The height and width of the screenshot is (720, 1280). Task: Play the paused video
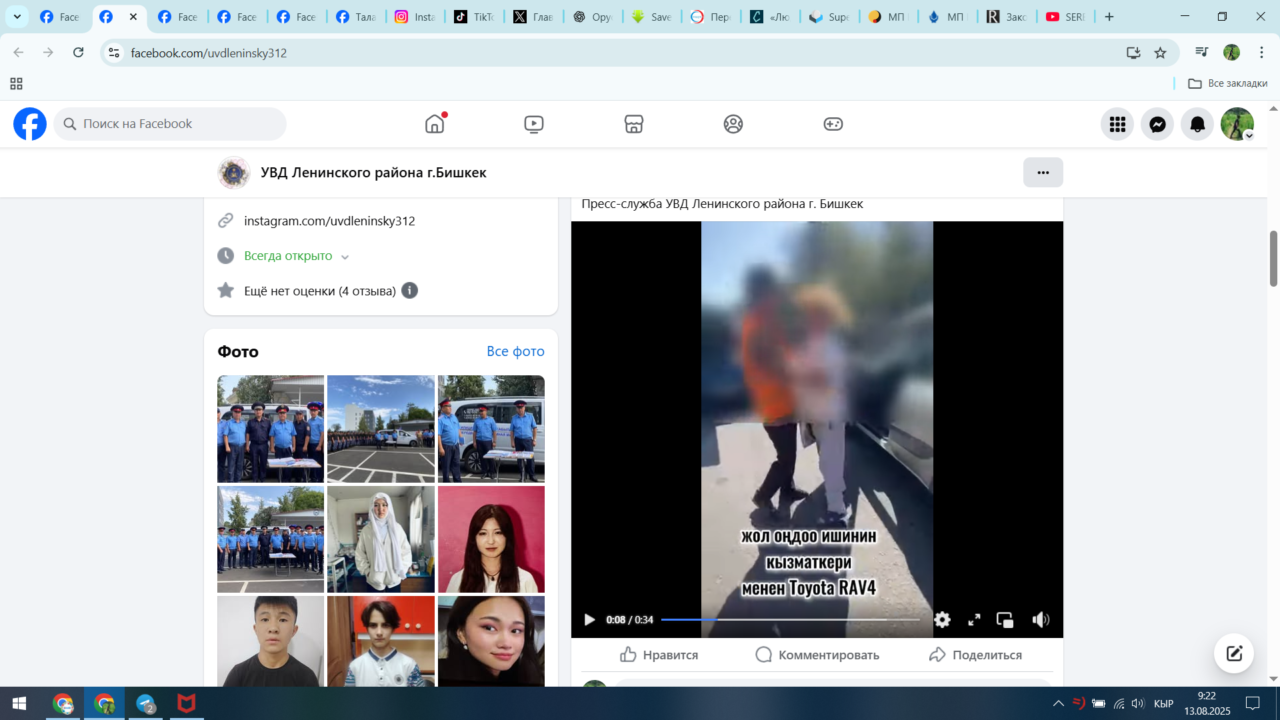[589, 620]
